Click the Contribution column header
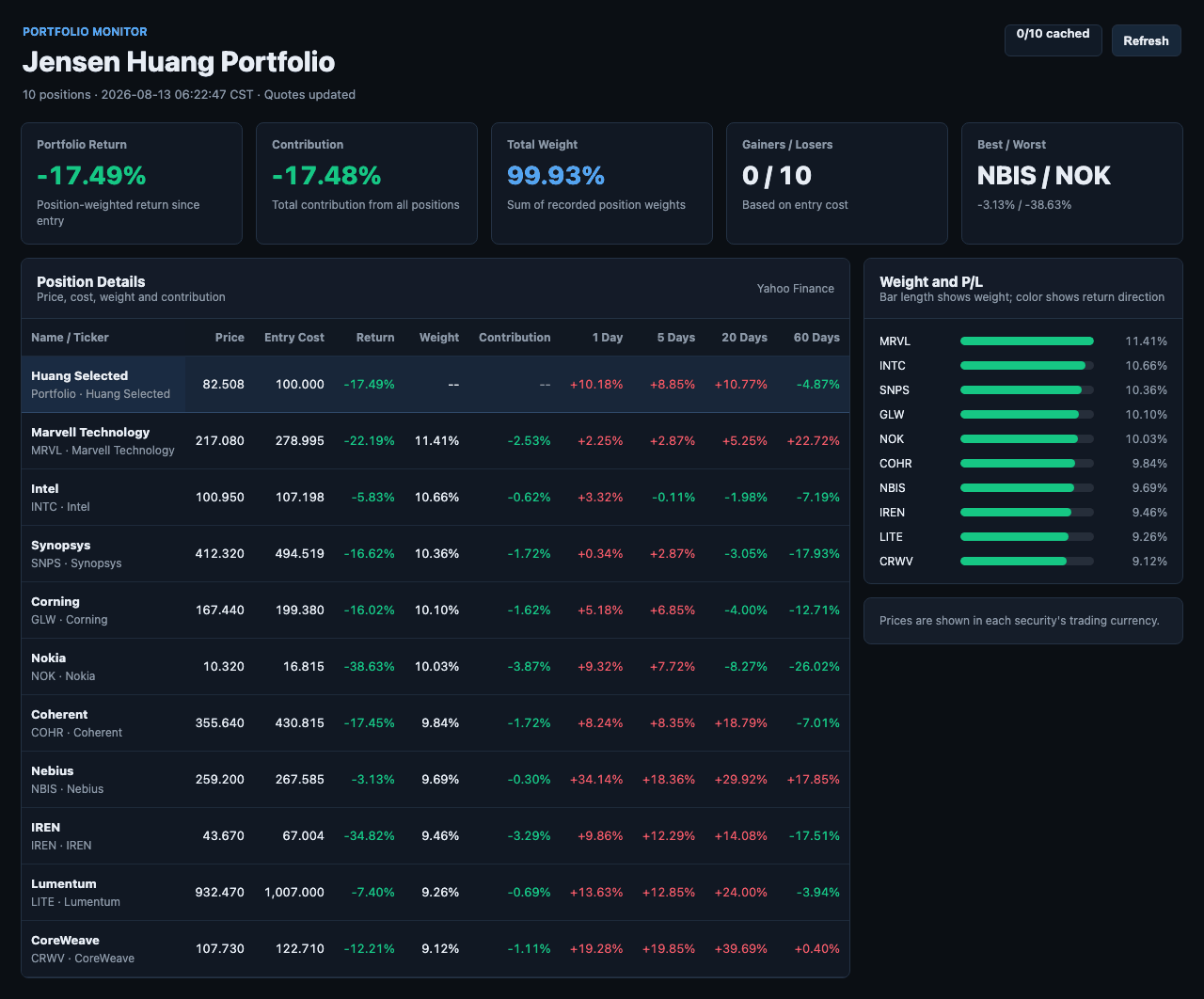Image resolution: width=1204 pixels, height=999 pixels. (x=515, y=337)
